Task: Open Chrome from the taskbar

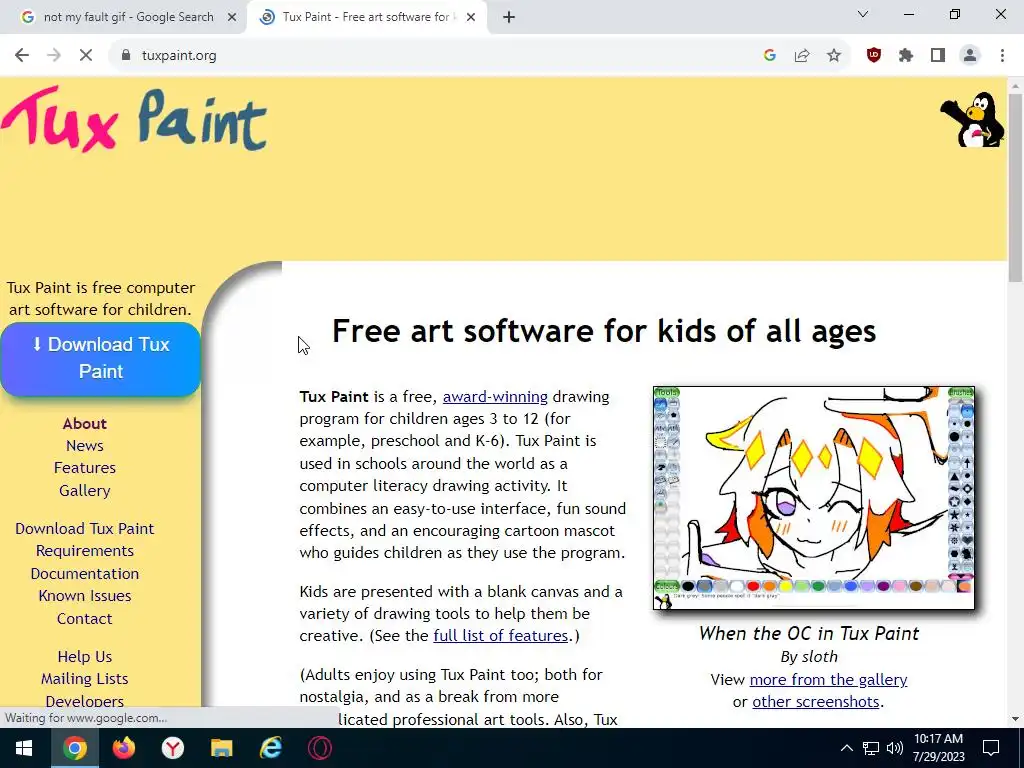Action: click(x=74, y=748)
